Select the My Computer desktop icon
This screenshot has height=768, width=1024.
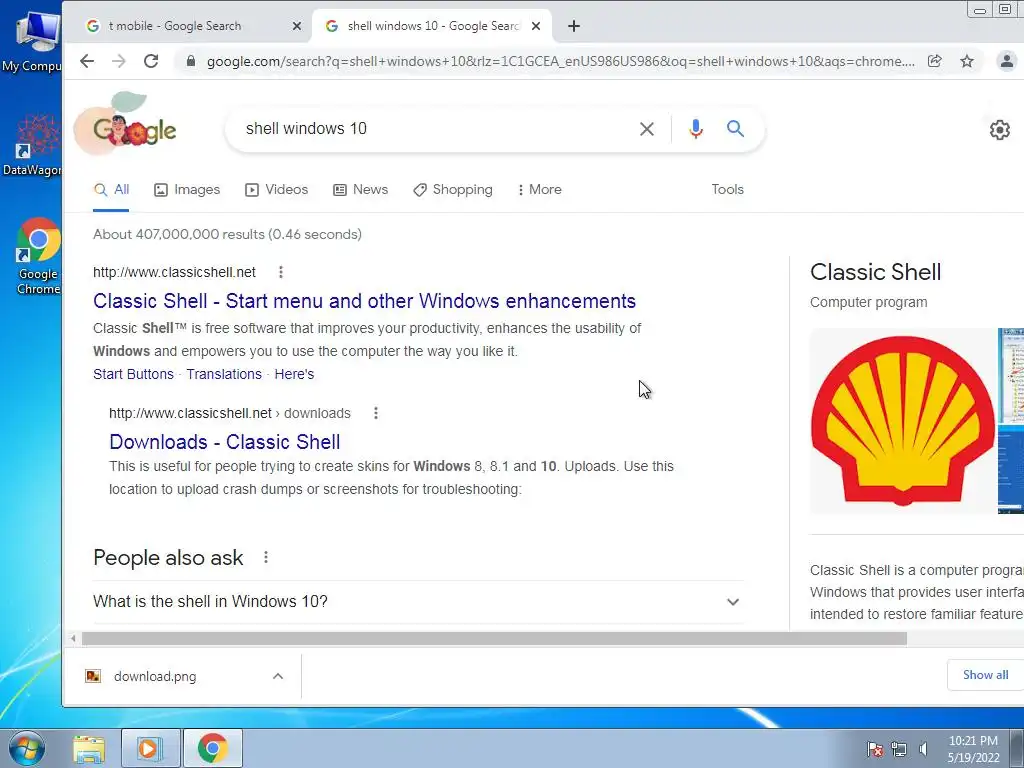coord(33,42)
